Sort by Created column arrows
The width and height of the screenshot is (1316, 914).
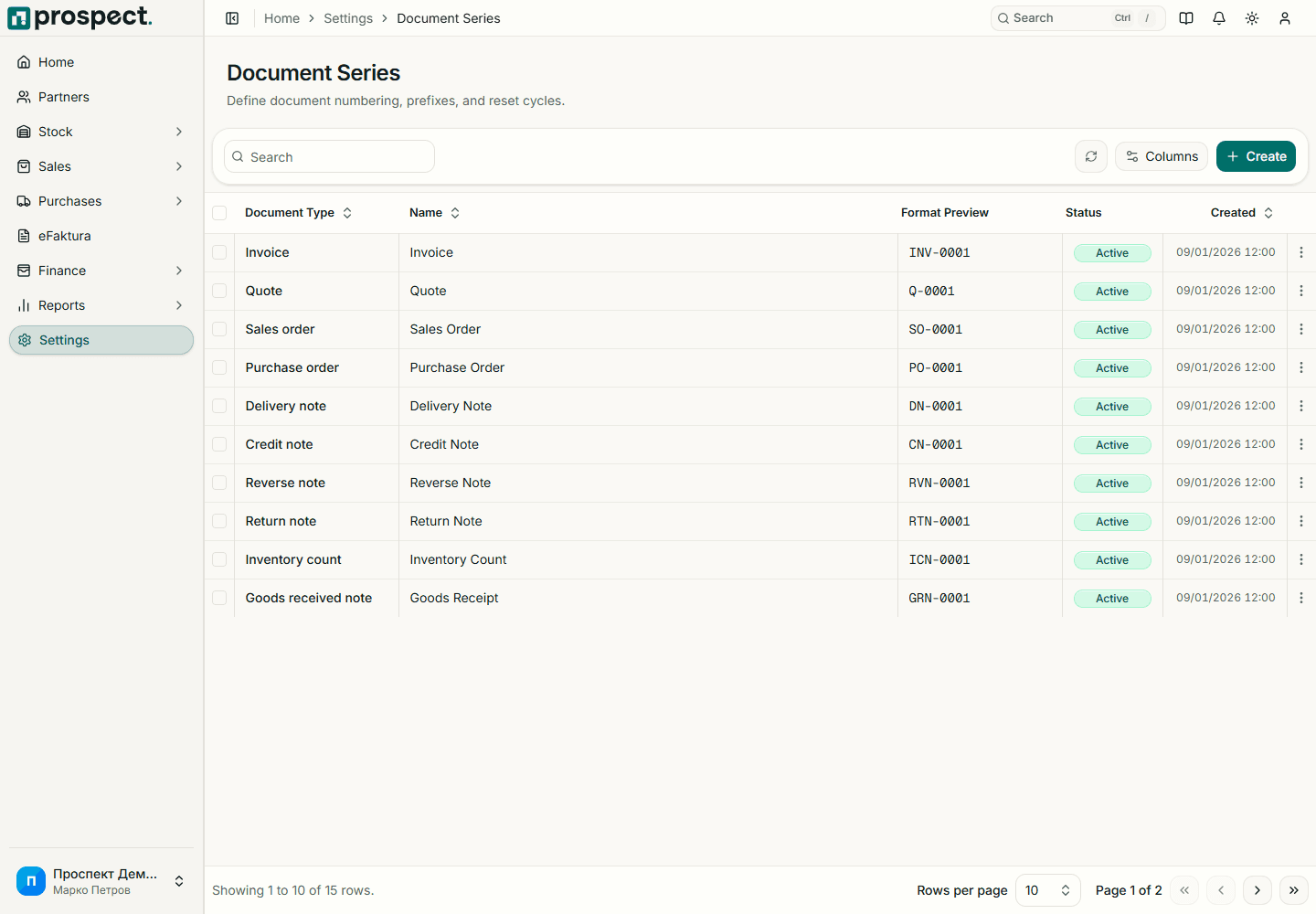(x=1268, y=213)
